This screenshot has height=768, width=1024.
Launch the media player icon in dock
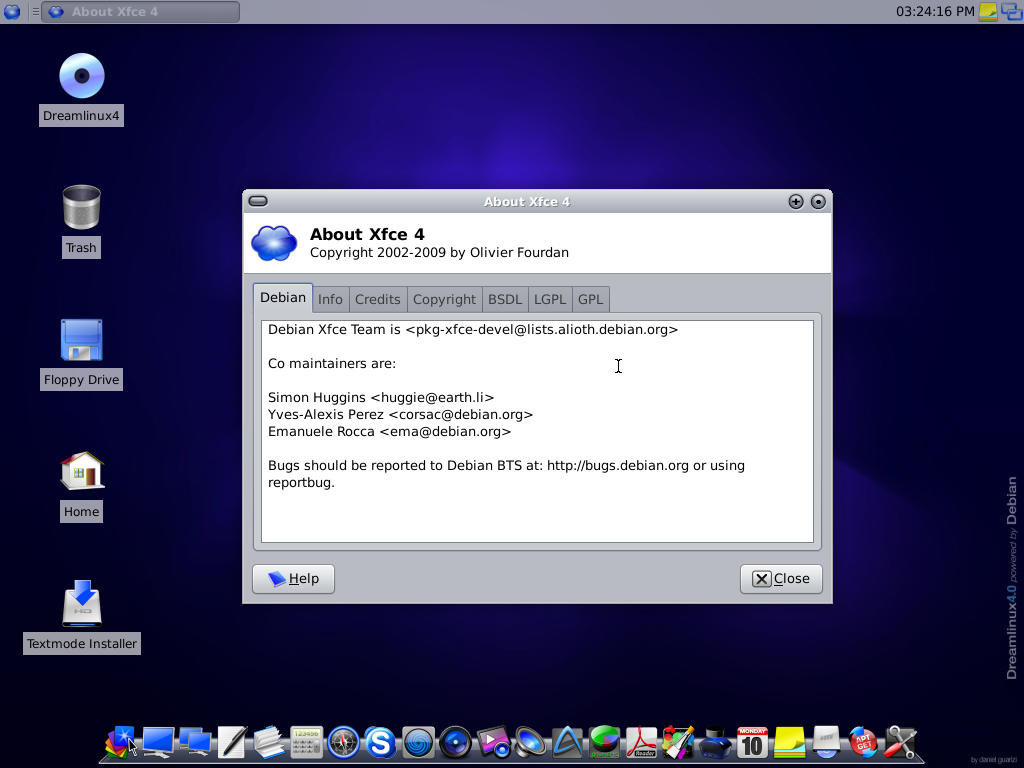tap(493, 743)
